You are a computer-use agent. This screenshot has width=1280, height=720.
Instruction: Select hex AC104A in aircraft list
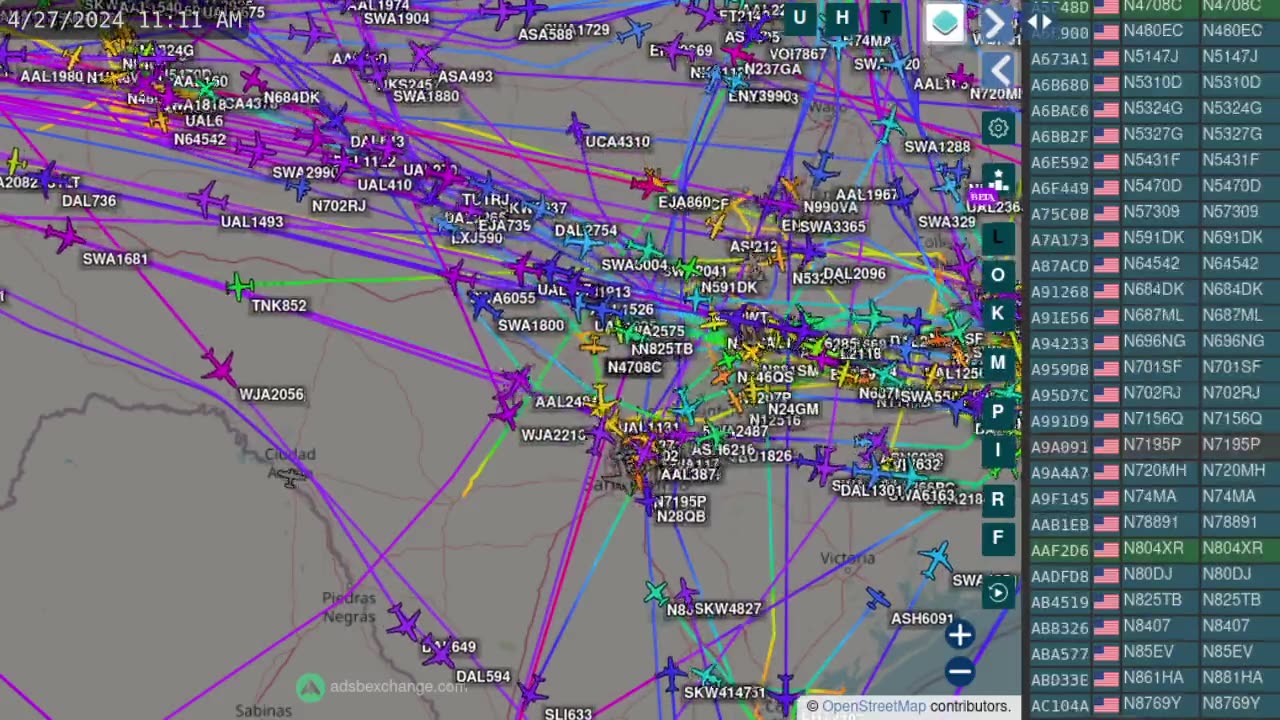[1059, 705]
